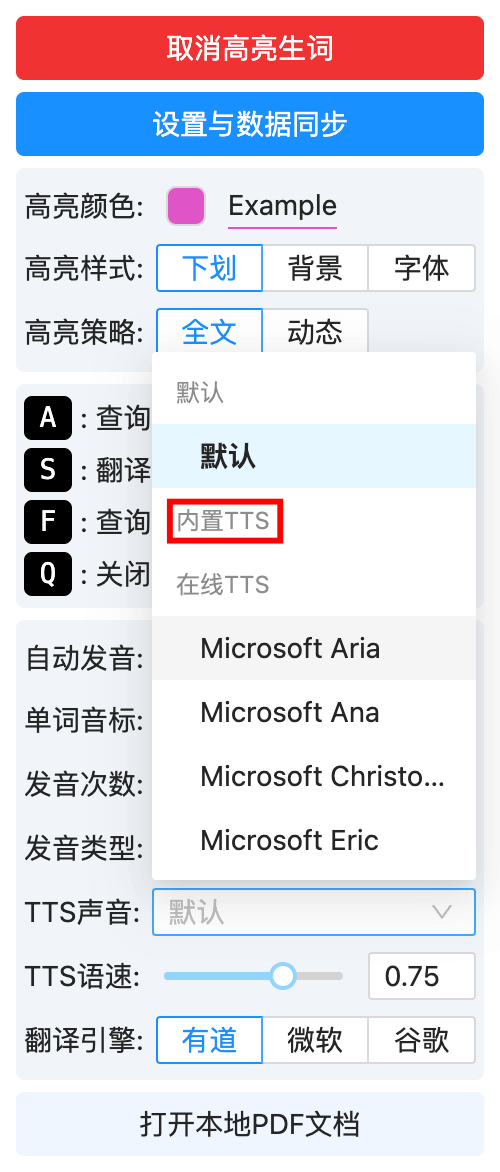Select 字体 highlight style

point(422,268)
